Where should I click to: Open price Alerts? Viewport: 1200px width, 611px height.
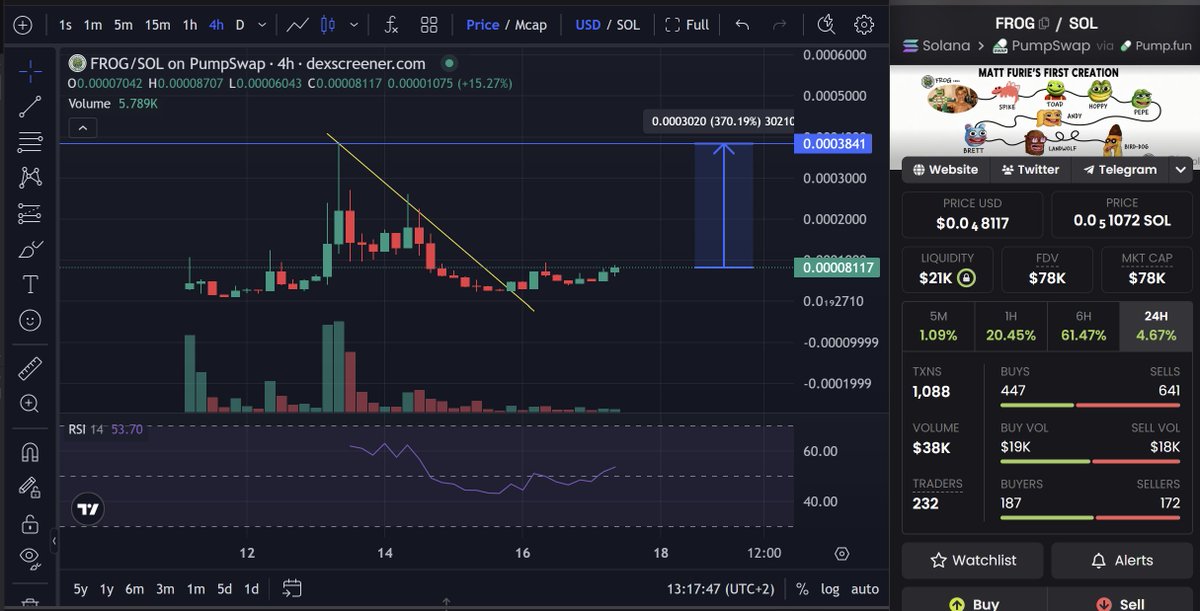click(x=1122, y=560)
